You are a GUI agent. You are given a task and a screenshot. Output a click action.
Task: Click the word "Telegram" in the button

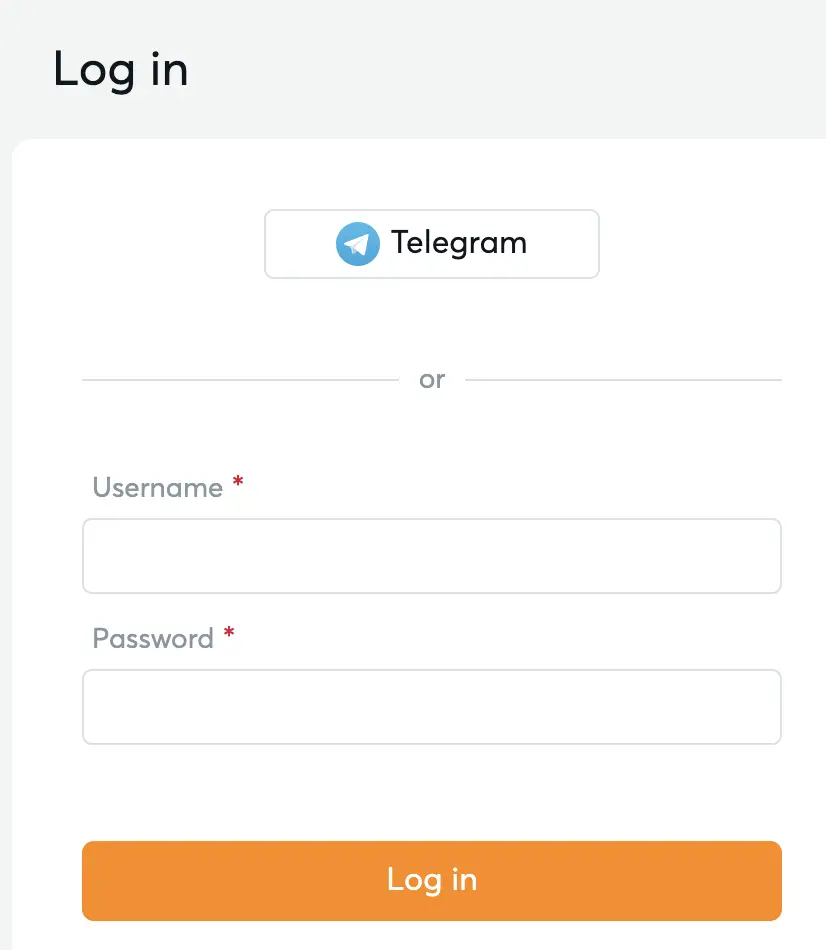[459, 243]
